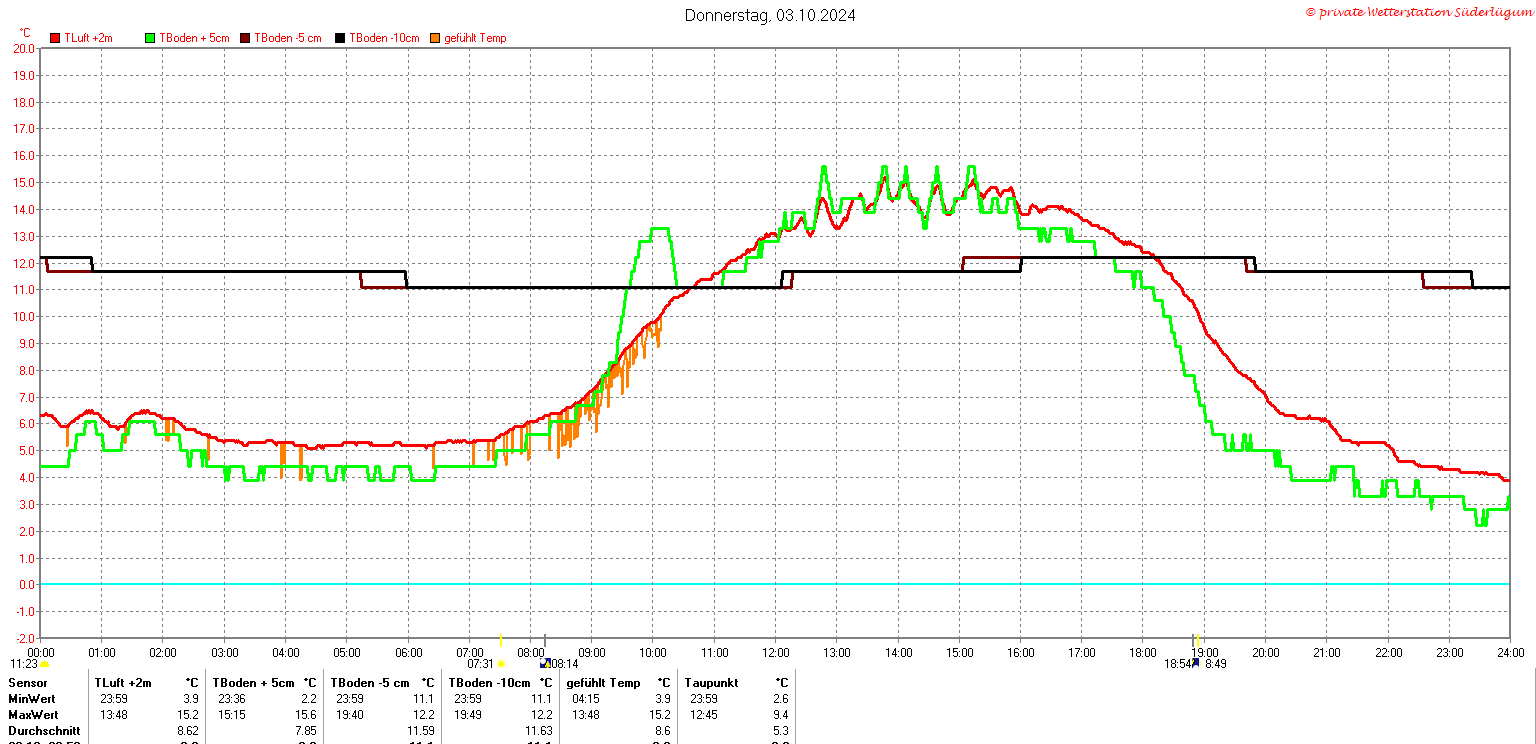The width and height of the screenshot is (1536, 744).
Task: Click the Donnerstag, 03.10.2024 date title
Action: 770,15
